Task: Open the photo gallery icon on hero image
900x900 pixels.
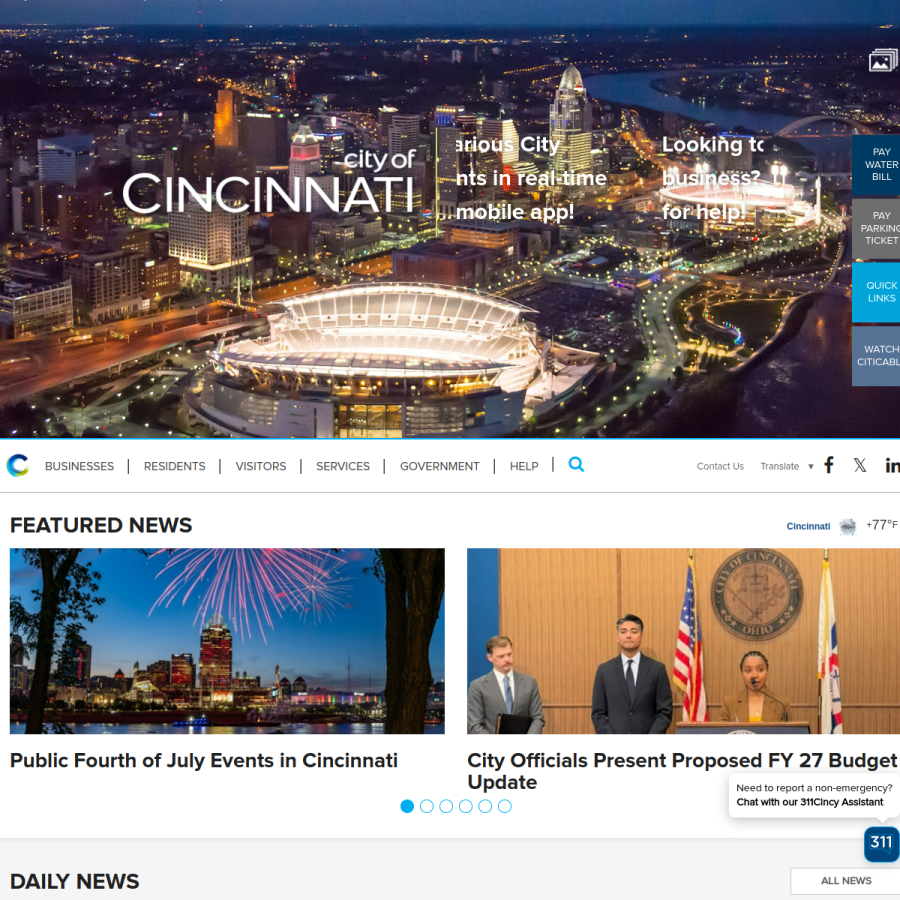Action: click(883, 60)
